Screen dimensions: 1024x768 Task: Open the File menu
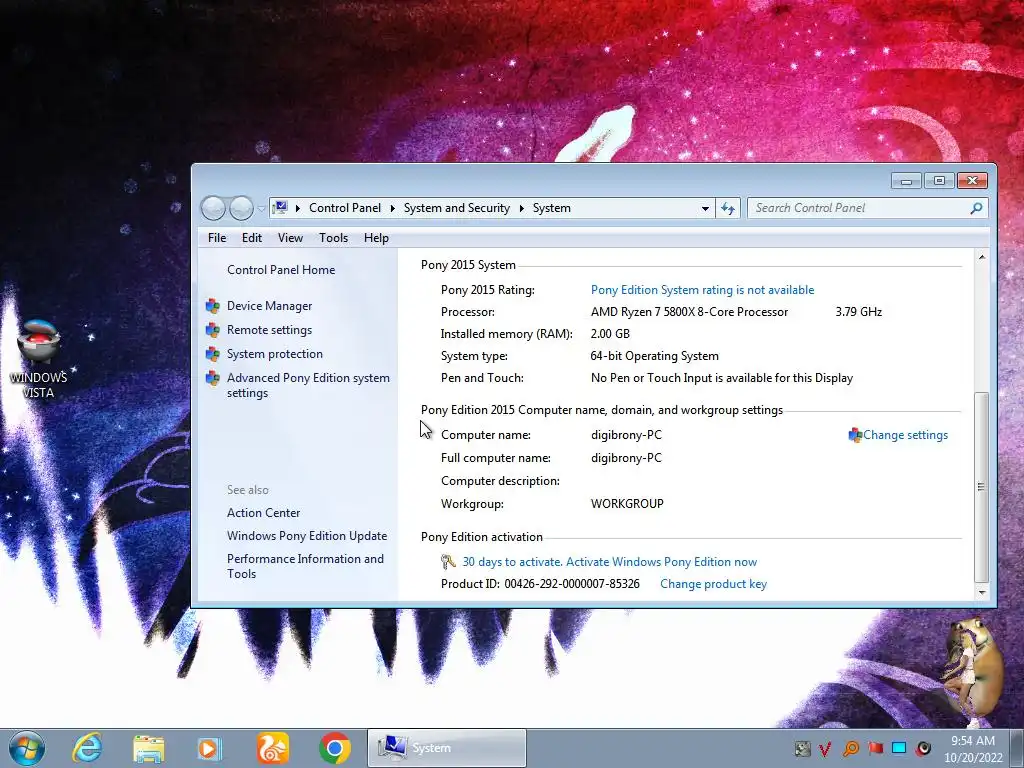click(217, 238)
